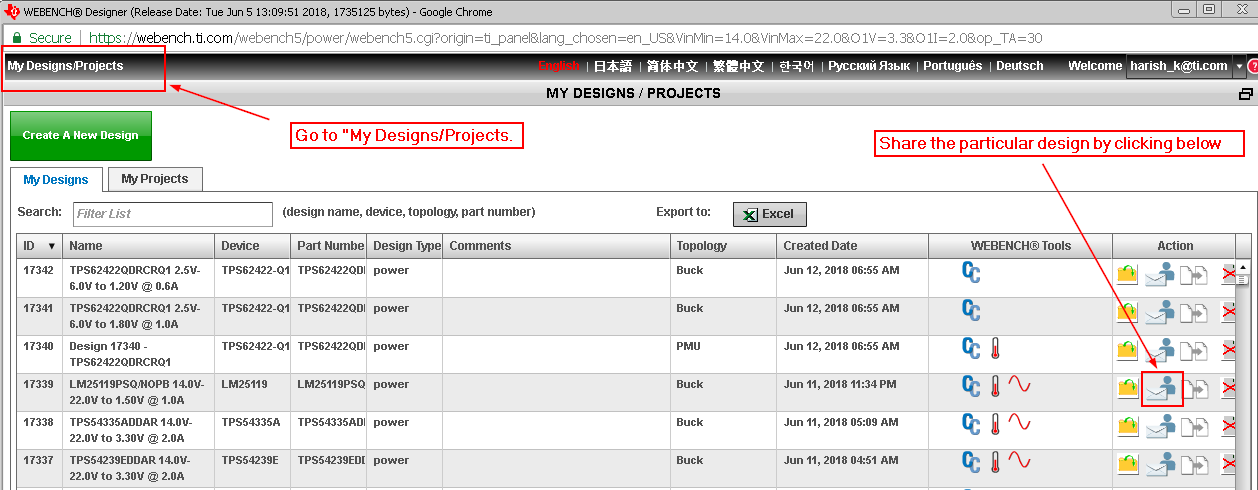Open design 17337 using its folder icon
Viewport: 1258px width, 490px height.
pos(1127,464)
